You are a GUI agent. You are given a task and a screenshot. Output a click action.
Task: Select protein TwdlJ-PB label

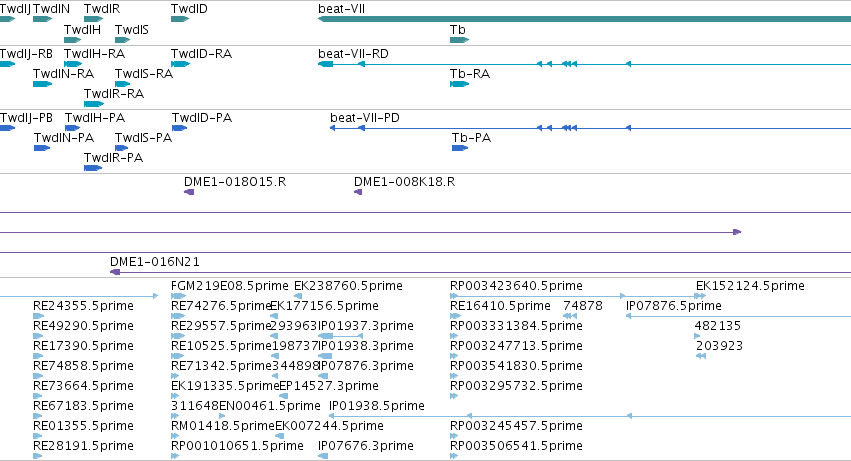point(26,118)
